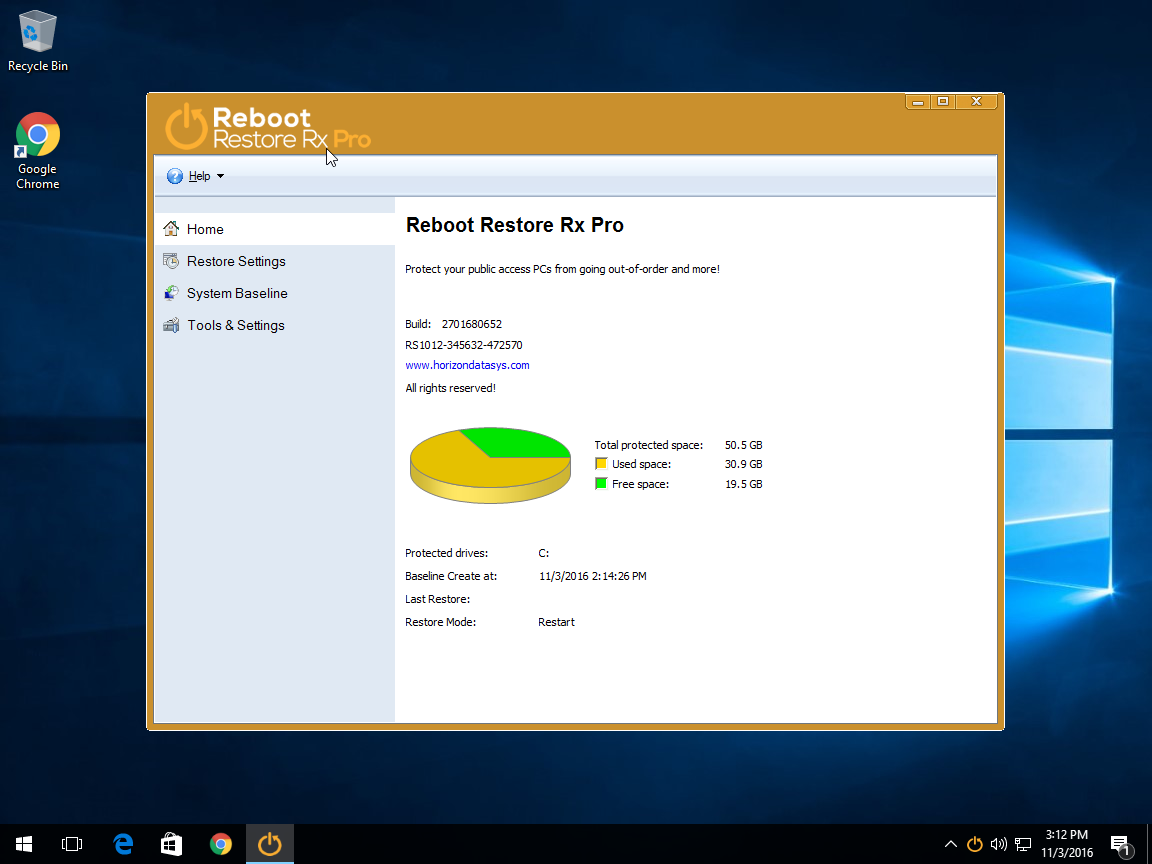This screenshot has width=1152, height=864.
Task: Click Reboot Restore Rx system tray icon
Action: (974, 844)
